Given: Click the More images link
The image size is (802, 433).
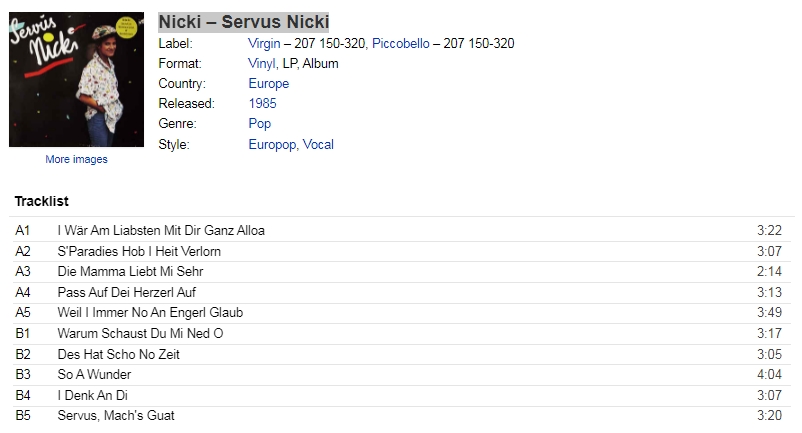Looking at the screenshot, I should [x=76, y=159].
